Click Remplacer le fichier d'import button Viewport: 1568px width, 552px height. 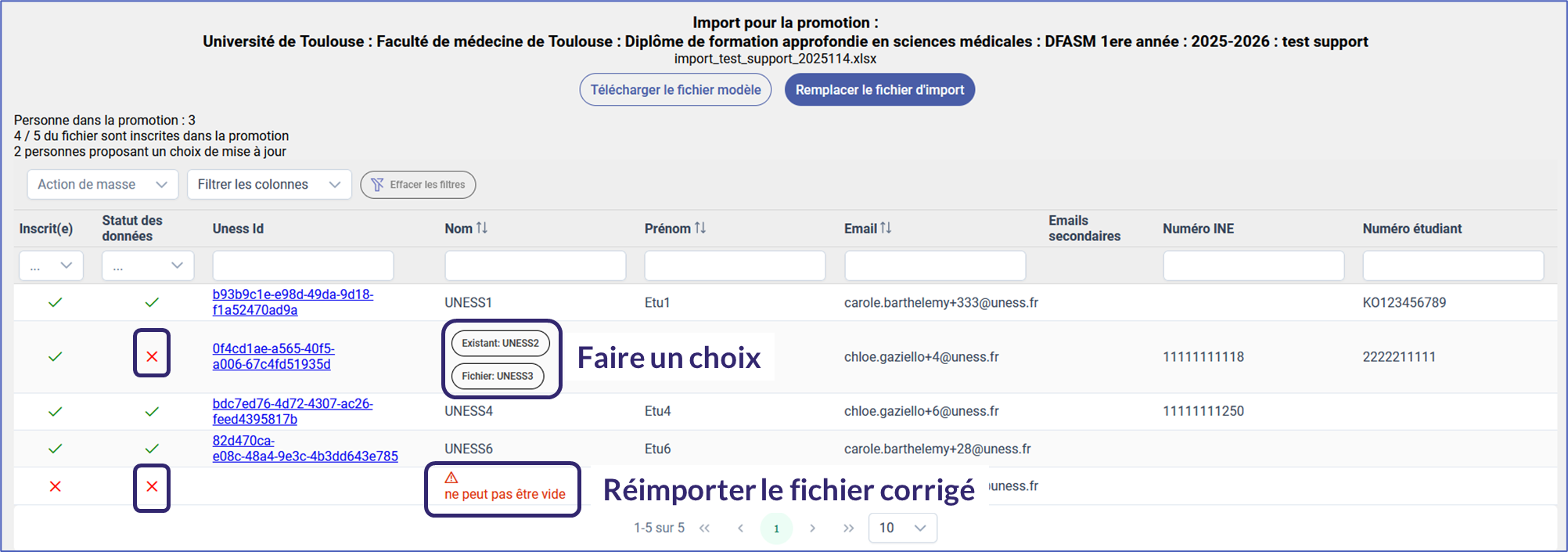879,90
